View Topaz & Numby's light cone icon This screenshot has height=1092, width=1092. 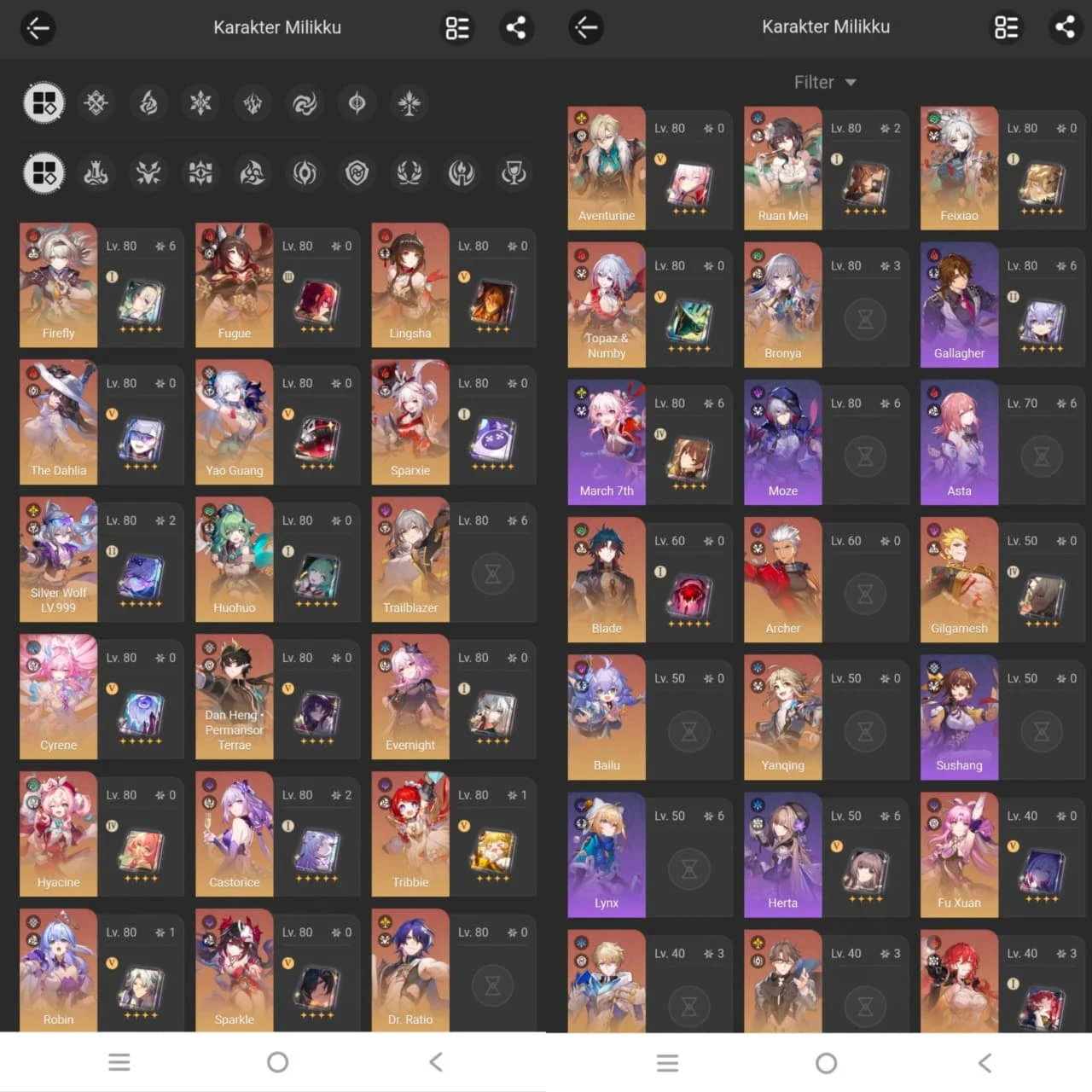pos(689,320)
